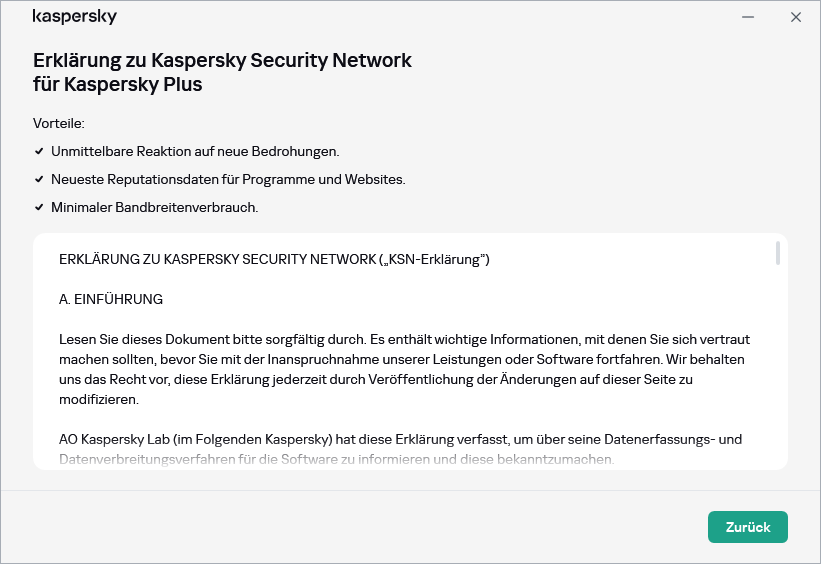Click the KSN statement scrollbar thumb
The image size is (821, 564).
coord(778,253)
